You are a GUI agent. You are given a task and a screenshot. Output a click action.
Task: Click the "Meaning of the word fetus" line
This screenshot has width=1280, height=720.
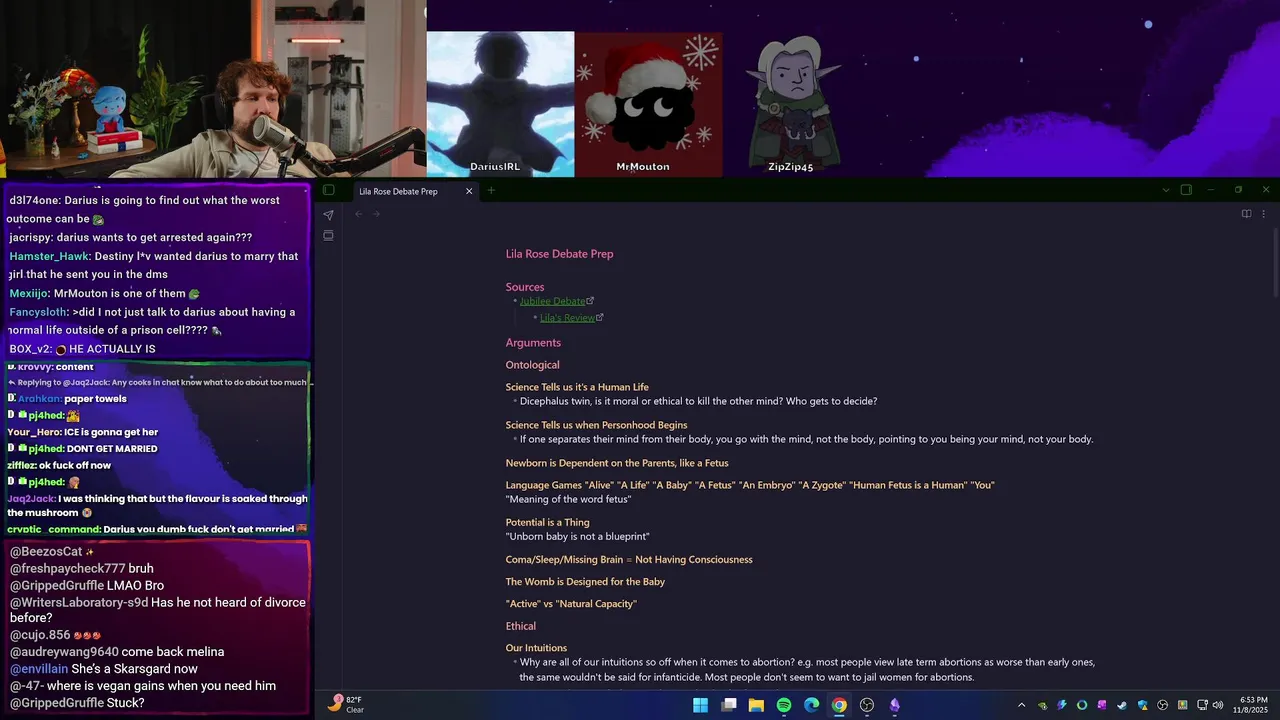coord(568,499)
